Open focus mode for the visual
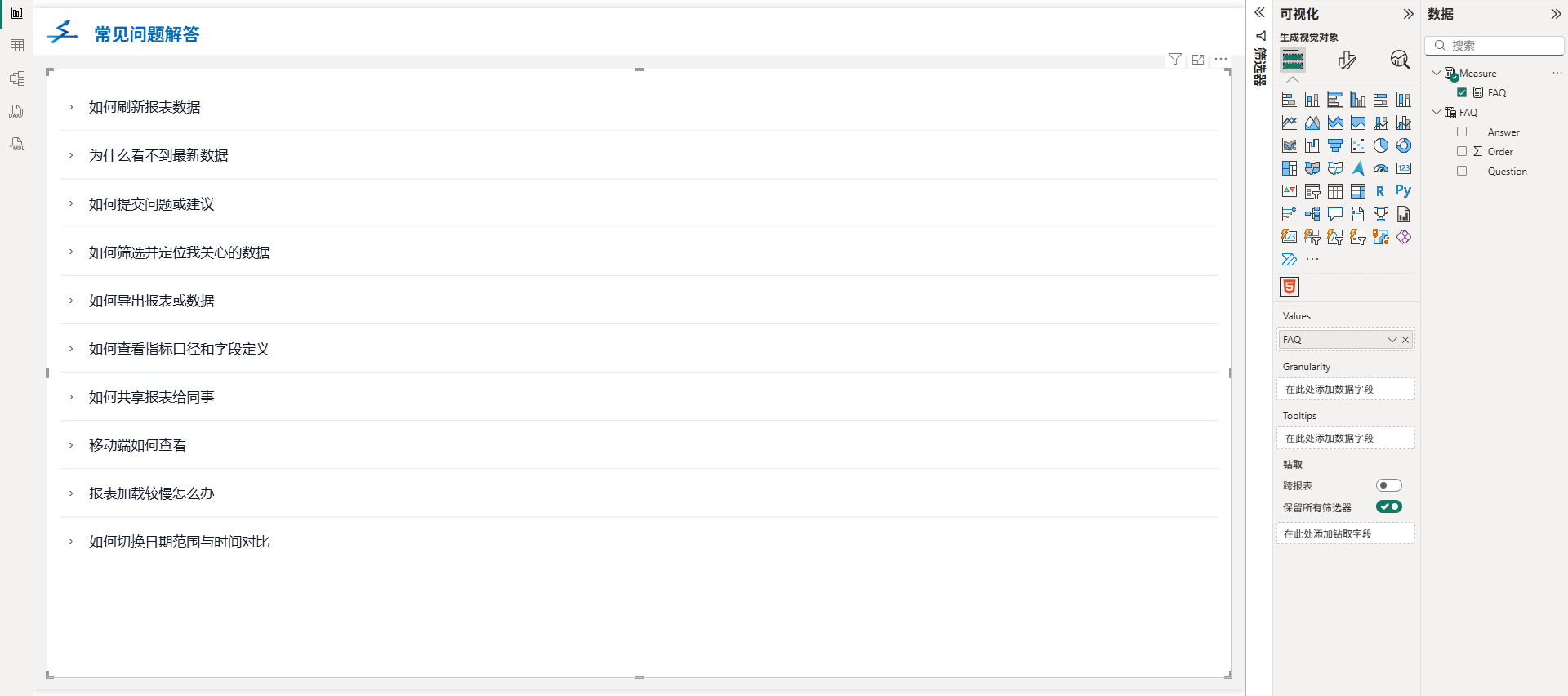The height and width of the screenshot is (696, 1568). 1197,59
